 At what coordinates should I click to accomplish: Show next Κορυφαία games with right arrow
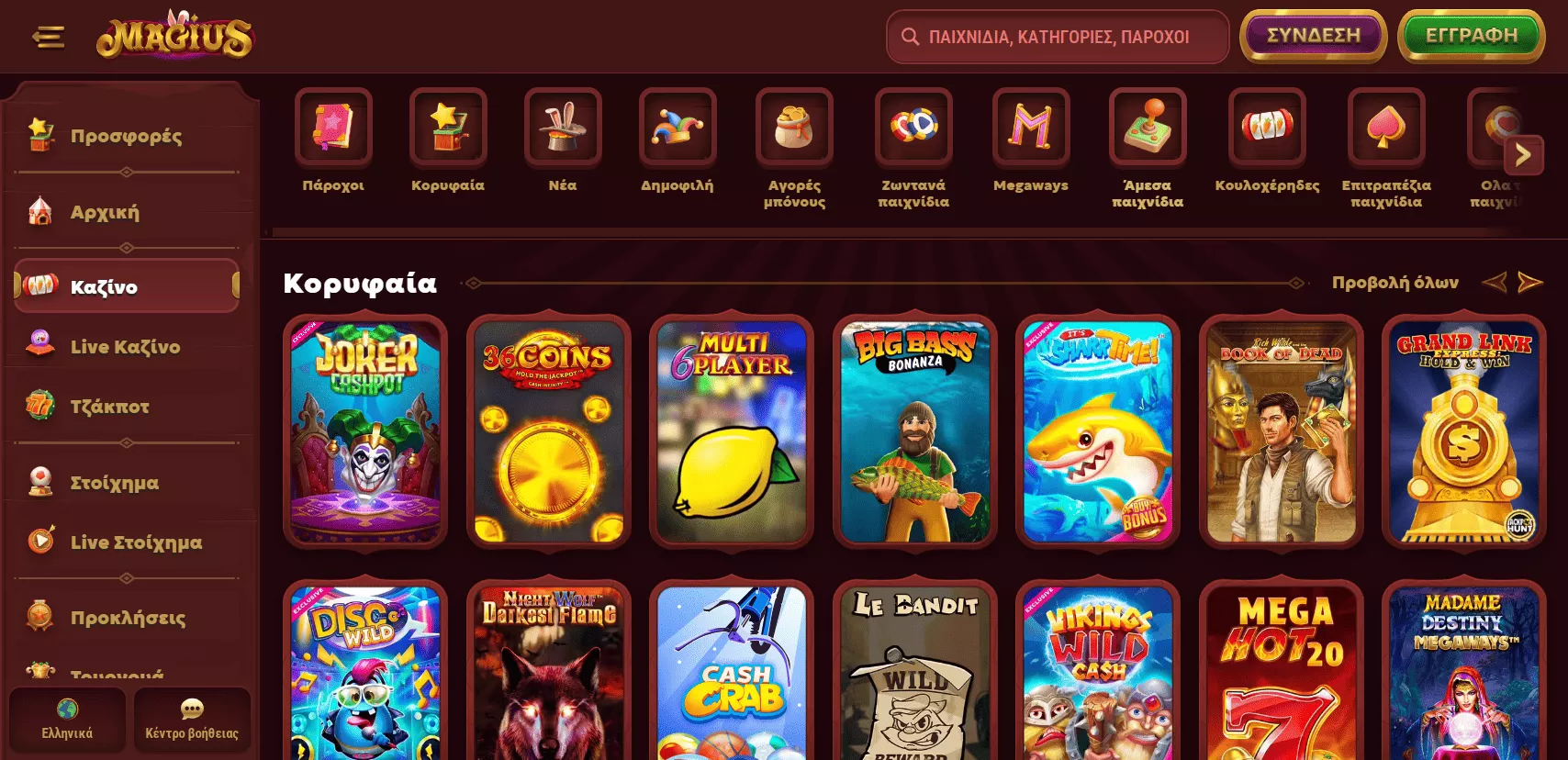1529,283
